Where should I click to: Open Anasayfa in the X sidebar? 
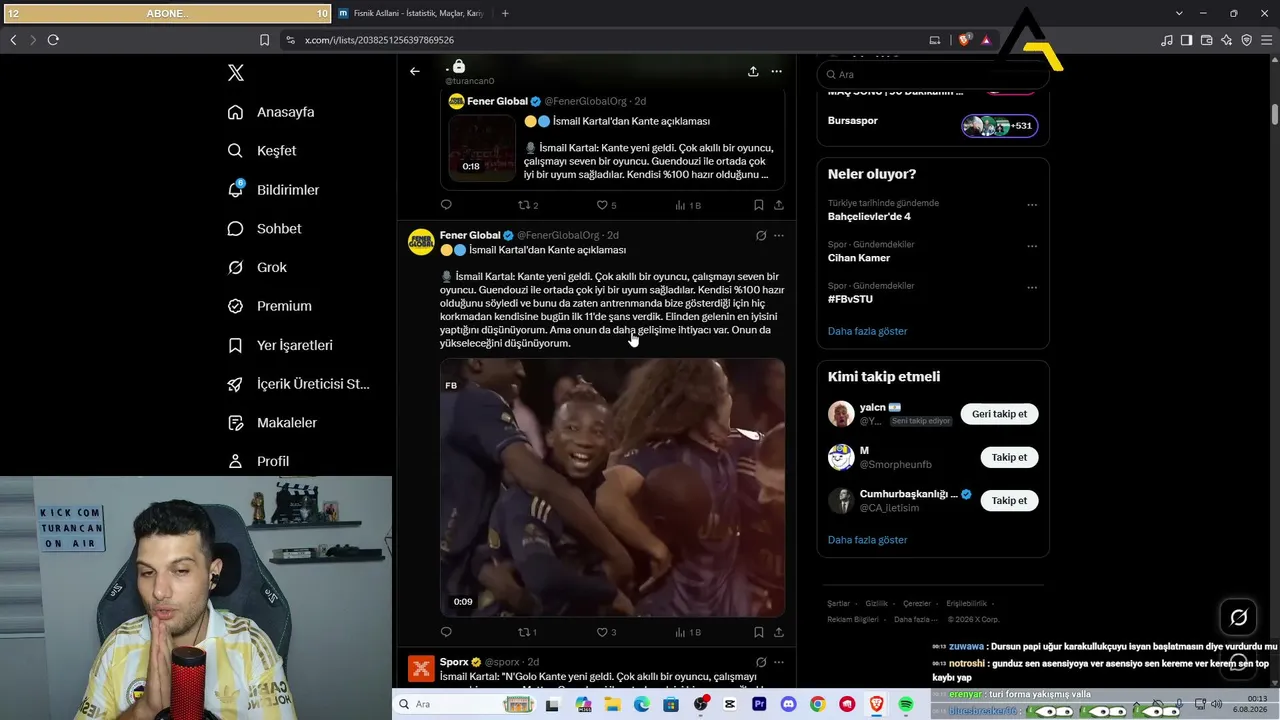coord(271,112)
